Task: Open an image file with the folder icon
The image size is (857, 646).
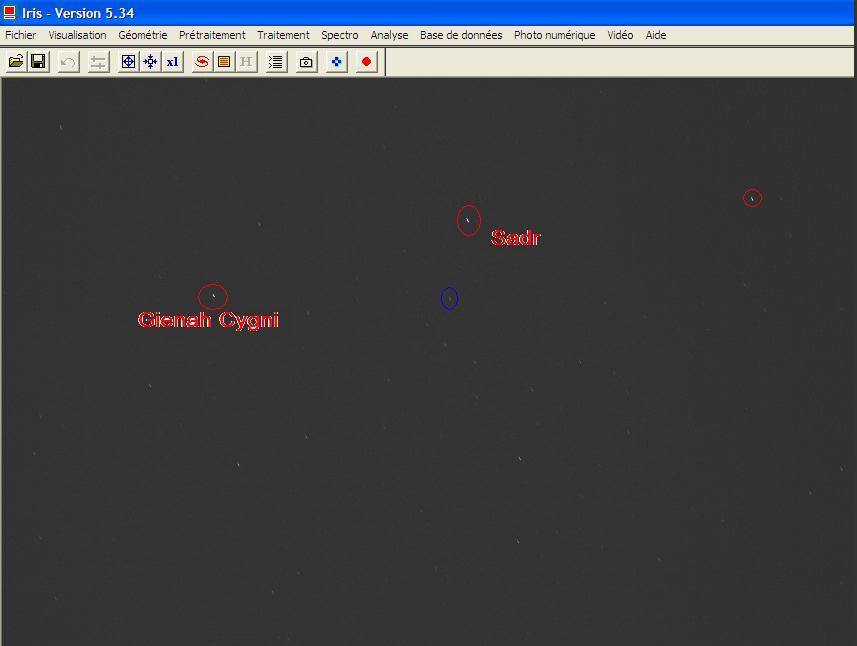Action: click(16, 62)
